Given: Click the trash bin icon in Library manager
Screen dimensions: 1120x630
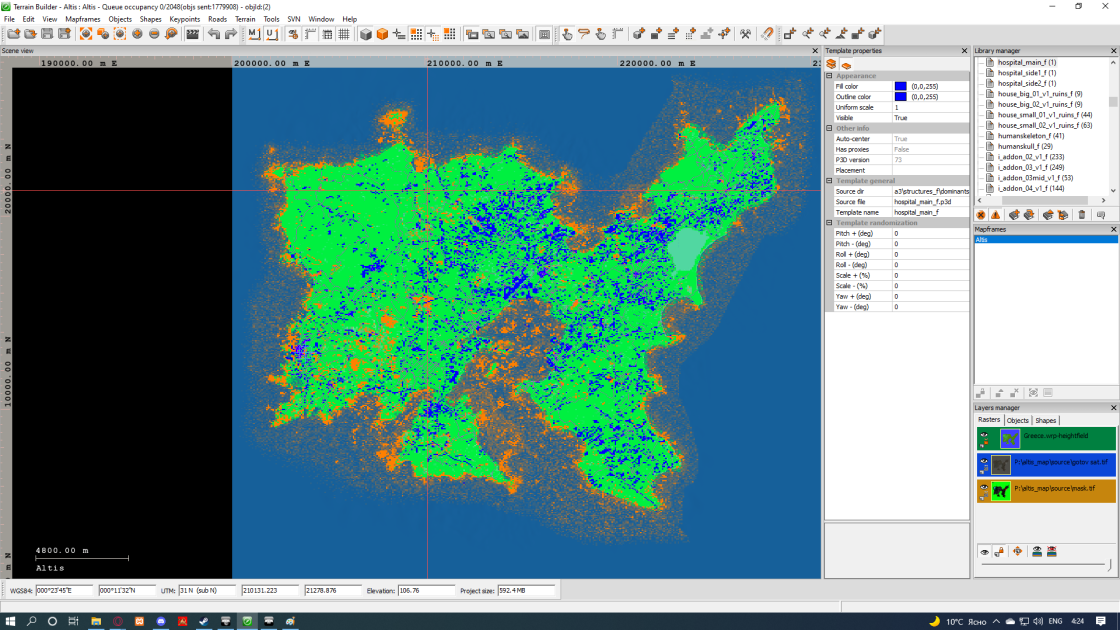Looking at the screenshot, I should (x=1081, y=215).
